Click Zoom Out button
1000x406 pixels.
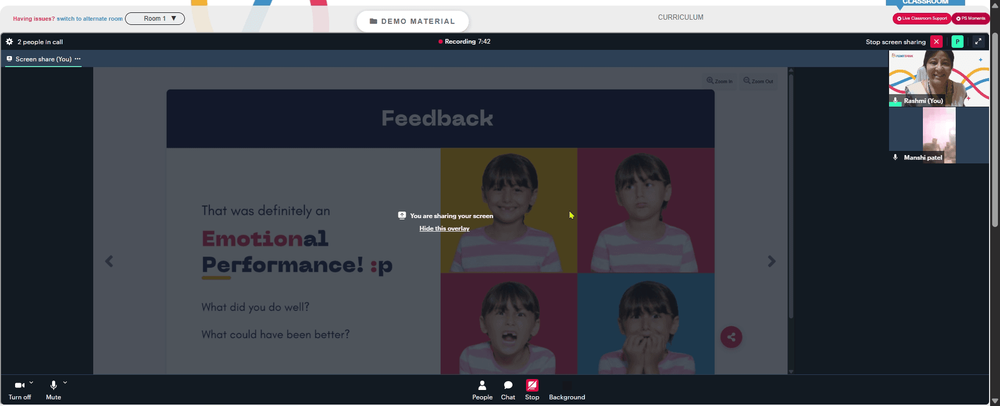coord(758,81)
